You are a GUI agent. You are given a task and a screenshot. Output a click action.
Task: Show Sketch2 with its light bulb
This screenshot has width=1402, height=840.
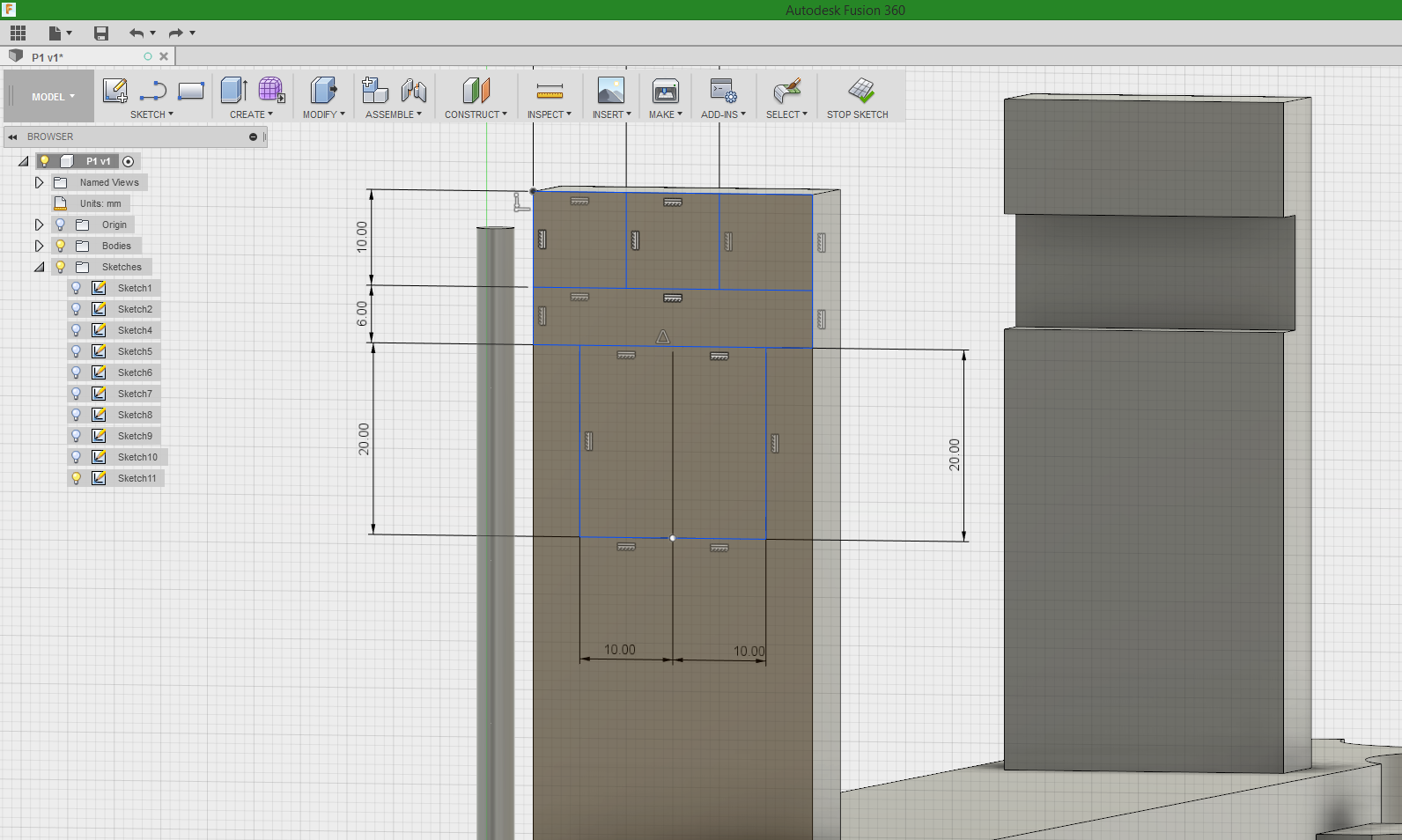point(76,309)
